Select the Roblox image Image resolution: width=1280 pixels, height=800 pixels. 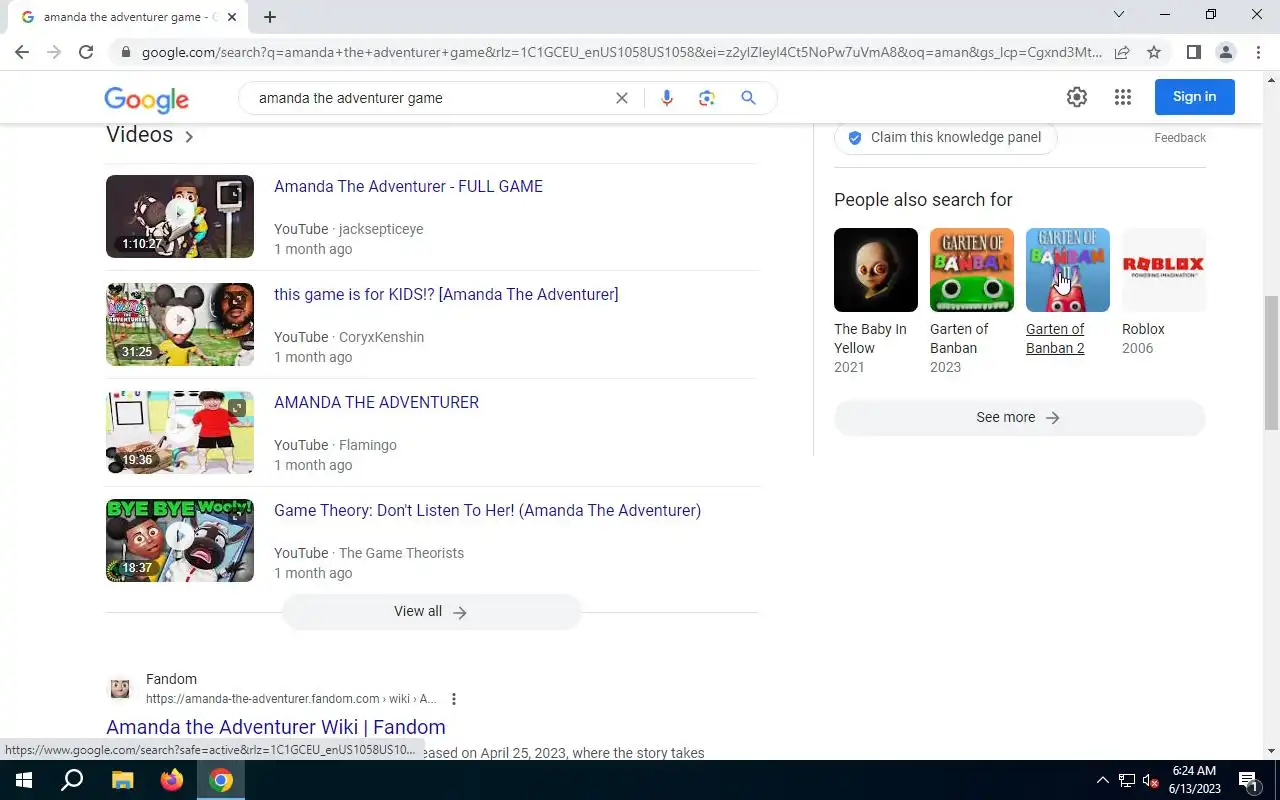coord(1164,270)
